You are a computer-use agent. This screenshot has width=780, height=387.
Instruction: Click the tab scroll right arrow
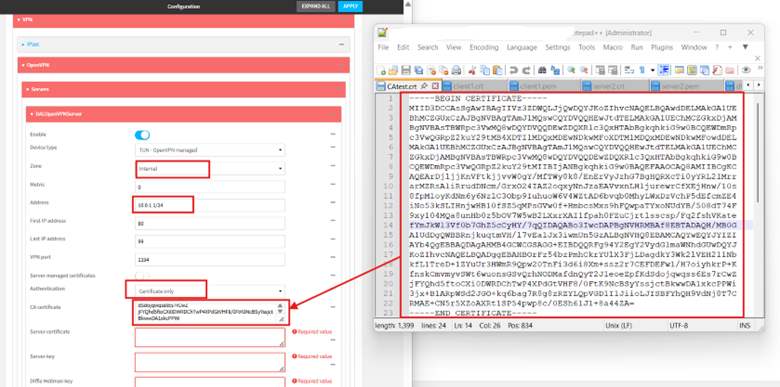759,85
